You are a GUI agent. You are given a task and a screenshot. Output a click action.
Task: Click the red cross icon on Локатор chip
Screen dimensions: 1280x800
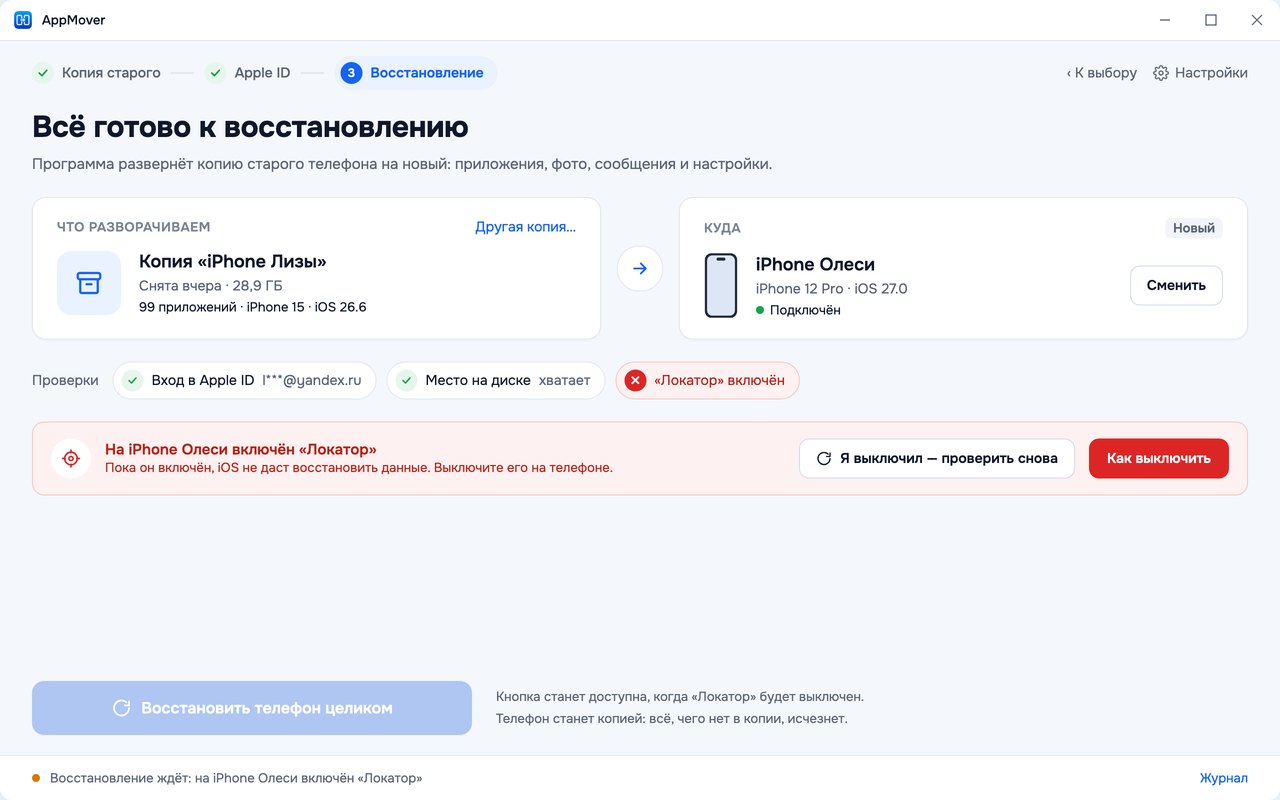coord(634,380)
